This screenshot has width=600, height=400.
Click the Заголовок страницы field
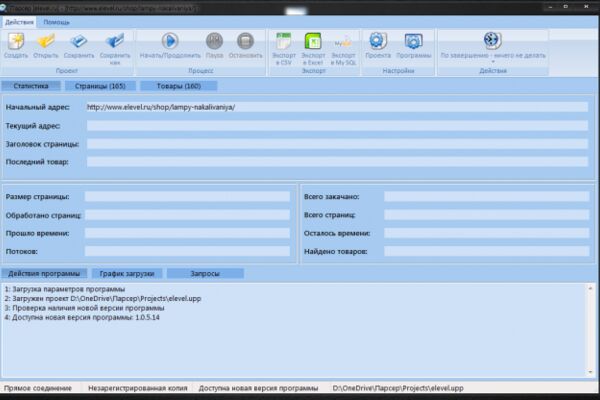pyautogui.click(x=337, y=144)
